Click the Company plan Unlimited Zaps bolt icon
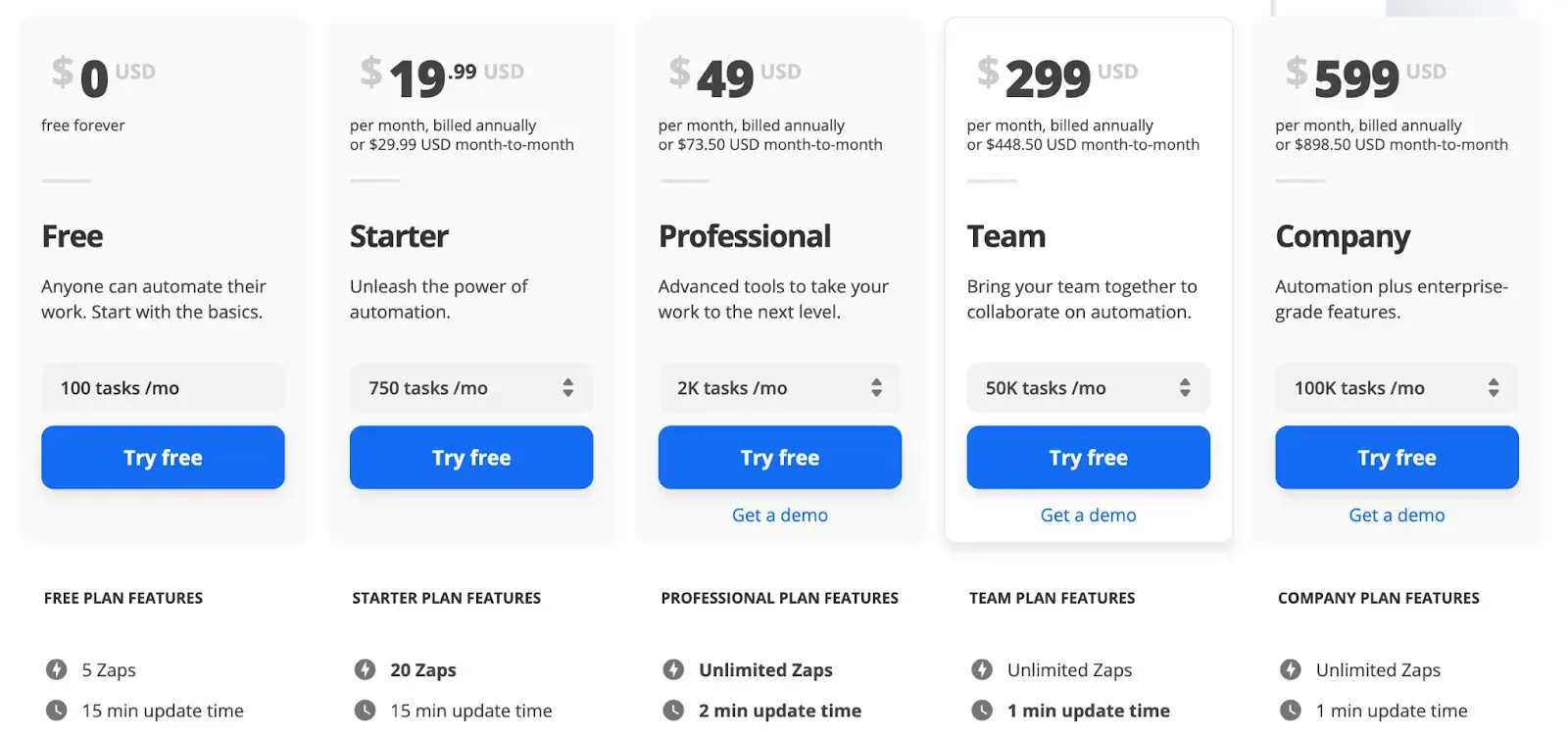 tap(1291, 669)
